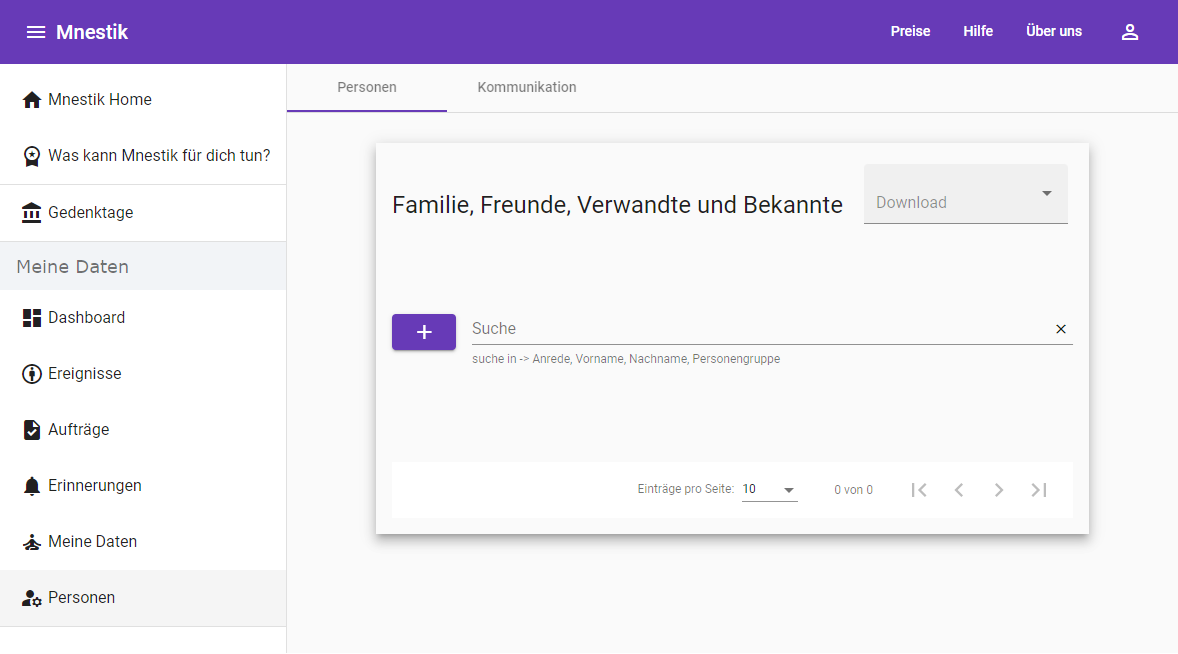1178x654 pixels.
Task: Click the Mnestik Home house icon
Action: click(x=31, y=100)
